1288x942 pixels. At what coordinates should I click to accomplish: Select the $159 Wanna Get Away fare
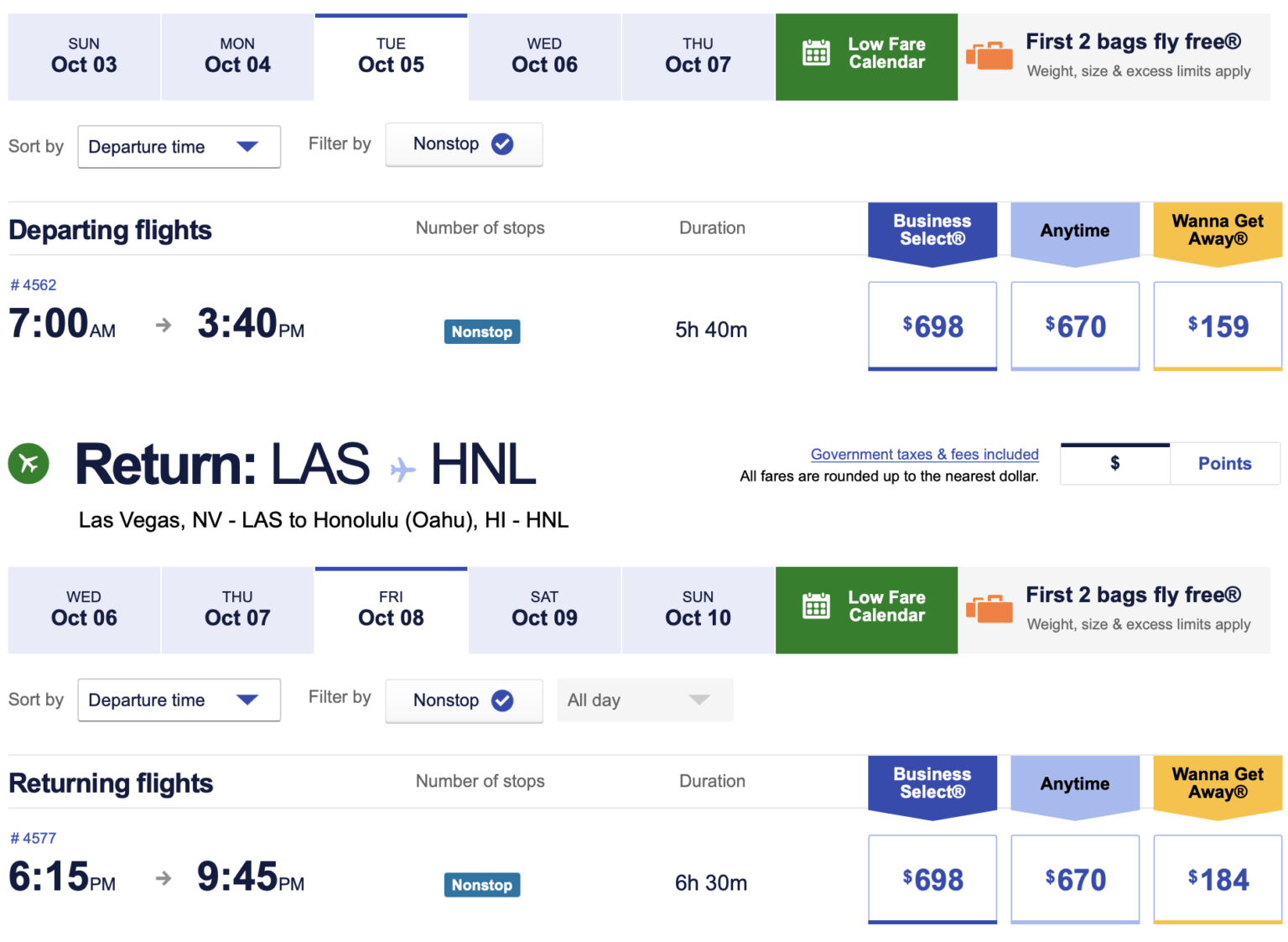coord(1217,326)
